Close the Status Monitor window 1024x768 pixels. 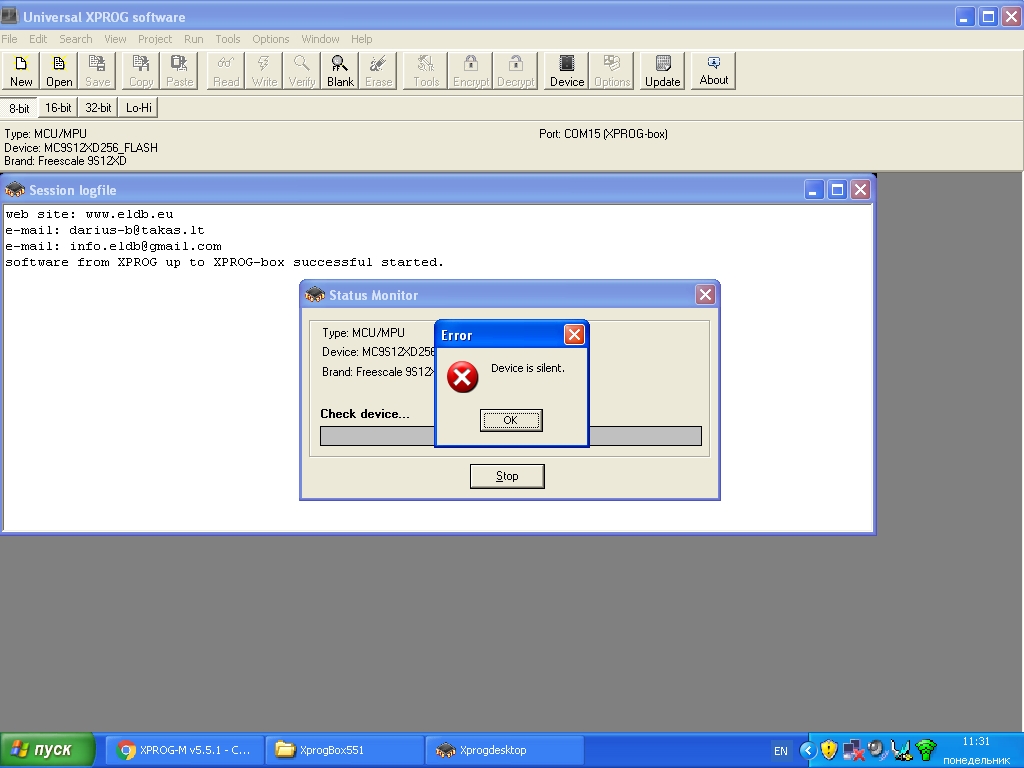(705, 295)
